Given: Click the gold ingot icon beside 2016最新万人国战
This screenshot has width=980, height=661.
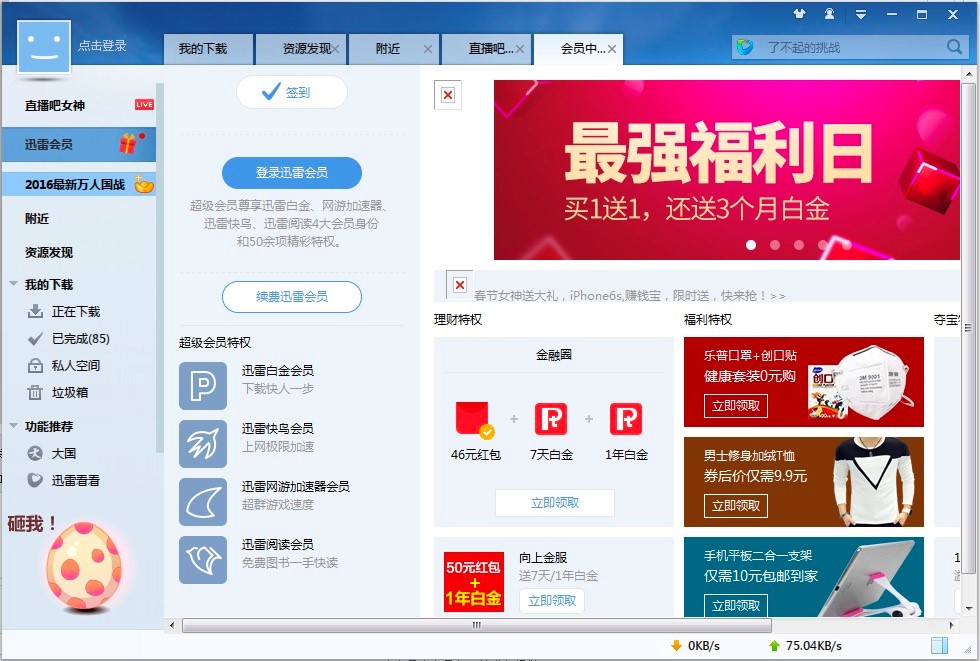Looking at the screenshot, I should pos(144,184).
